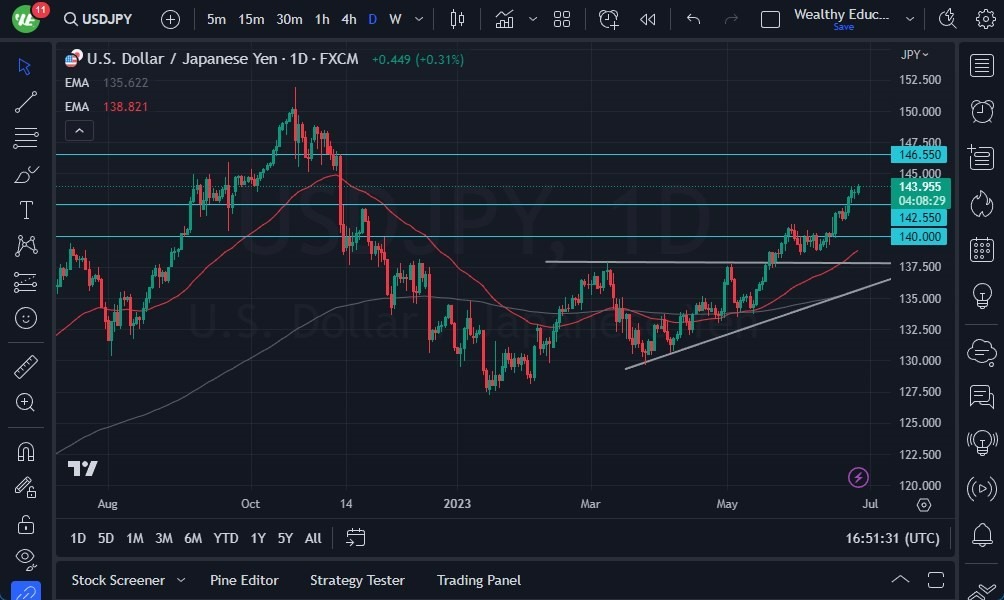This screenshot has width=1004, height=600.
Task: Collapse the chart legend arrow
Action: (x=79, y=130)
